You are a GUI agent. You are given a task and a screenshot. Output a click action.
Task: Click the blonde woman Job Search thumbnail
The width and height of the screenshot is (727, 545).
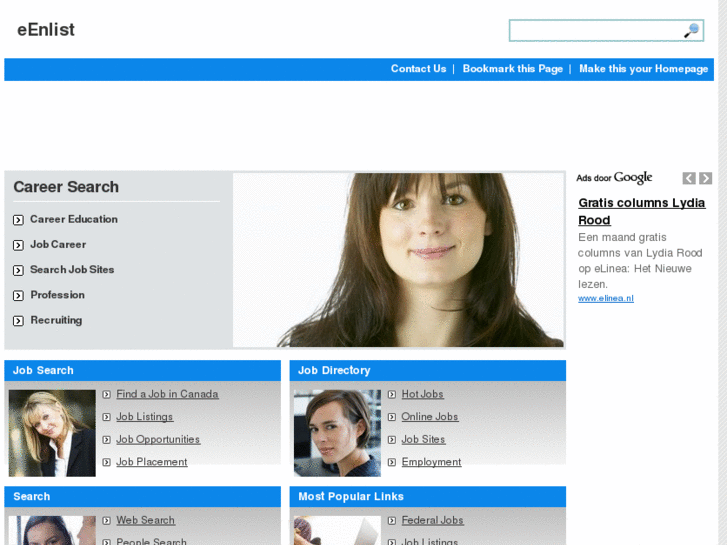pyautogui.click(x=52, y=433)
